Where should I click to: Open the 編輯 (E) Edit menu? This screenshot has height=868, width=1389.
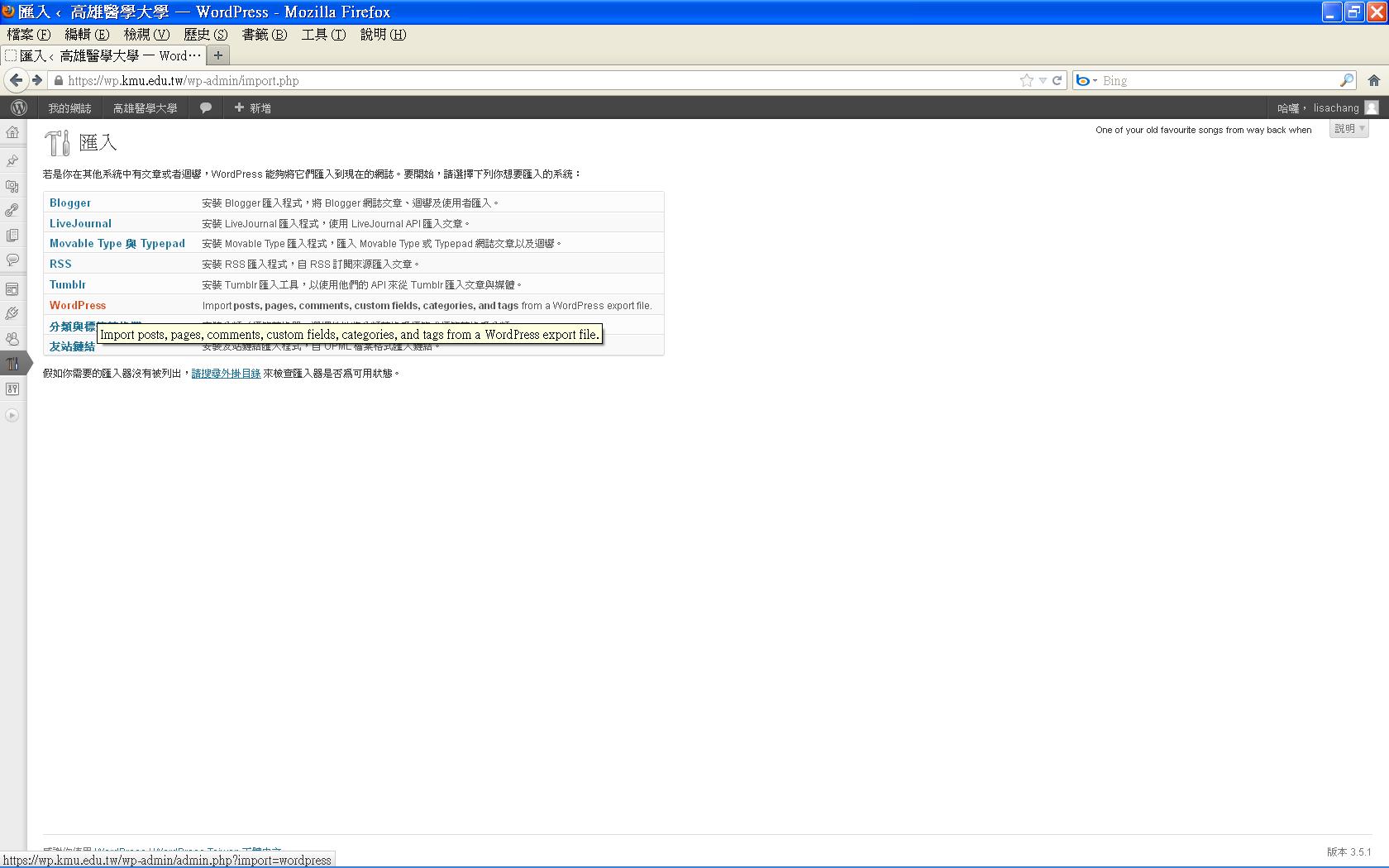click(x=87, y=34)
